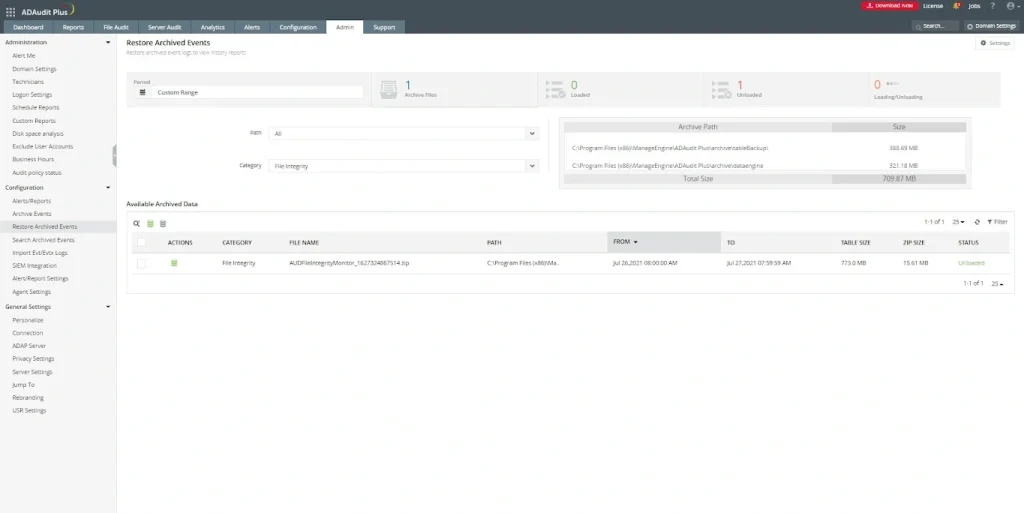1024x513 pixels.
Task: Click the search magnifier above the archive table
Action: [x=137, y=223]
